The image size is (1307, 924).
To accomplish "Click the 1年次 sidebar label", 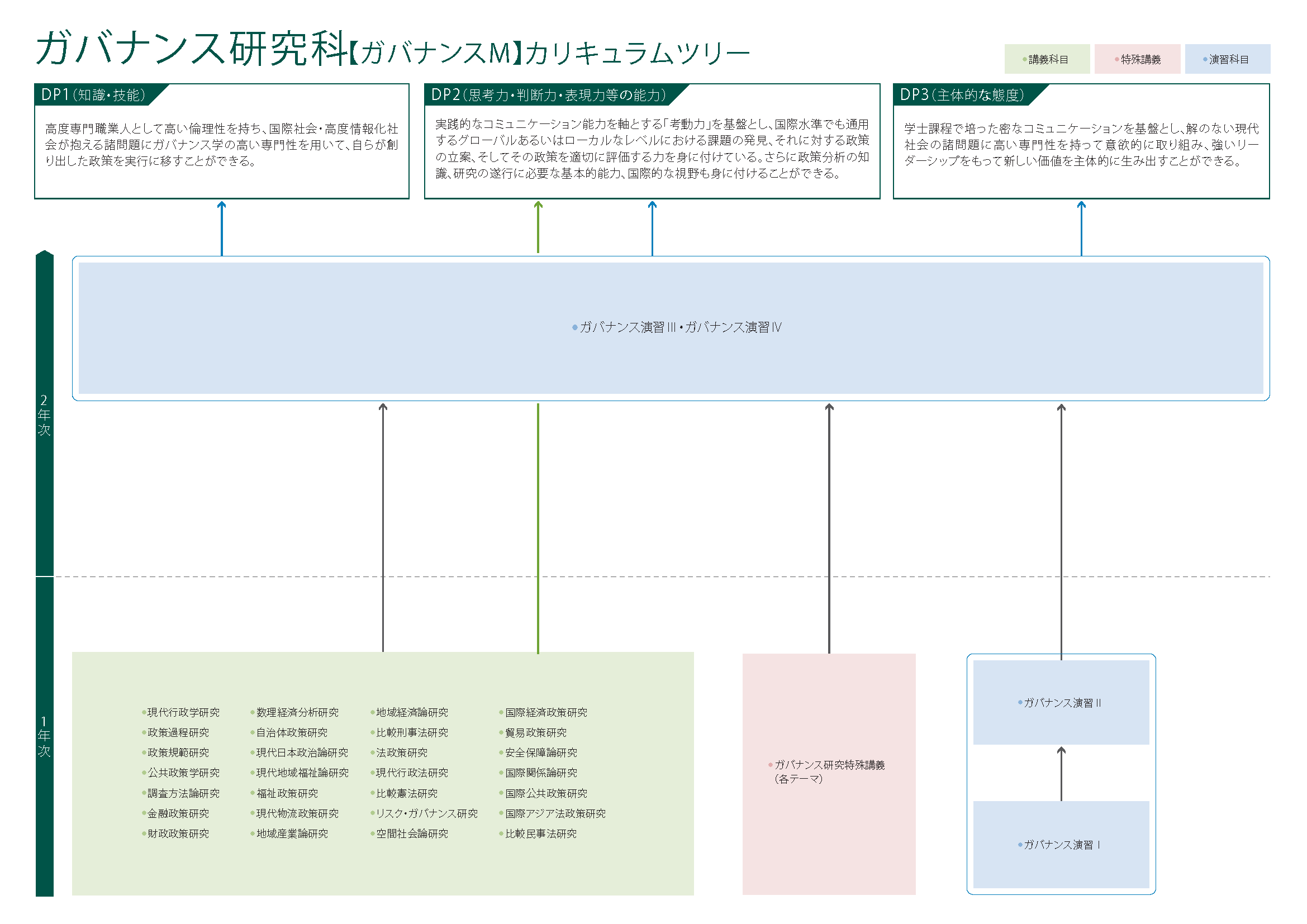I will pos(44,737).
